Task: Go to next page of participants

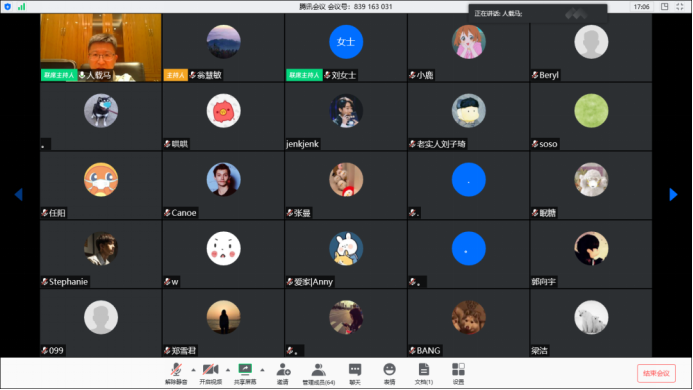Action: coord(673,194)
